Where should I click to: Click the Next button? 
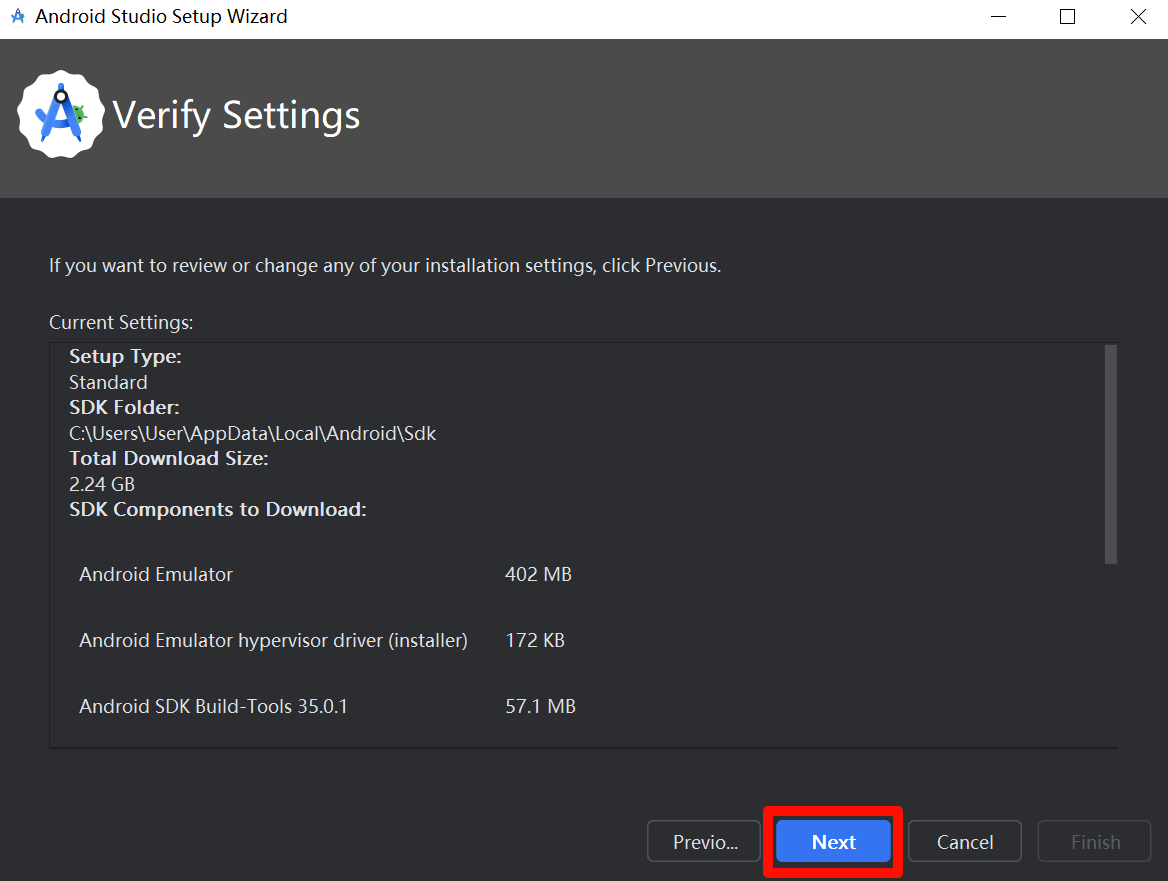pyautogui.click(x=833, y=841)
